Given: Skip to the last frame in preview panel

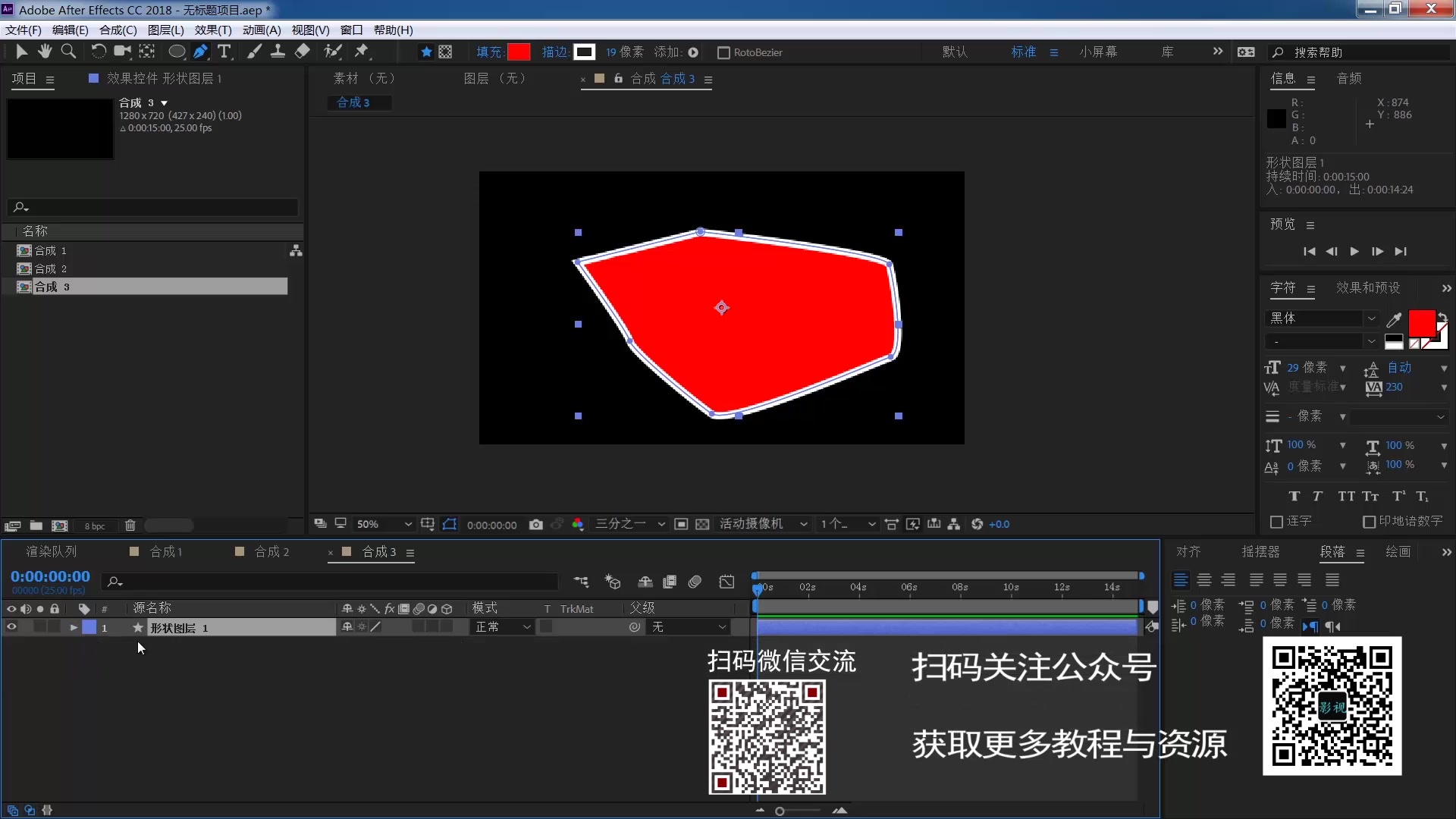Looking at the screenshot, I should (1401, 251).
